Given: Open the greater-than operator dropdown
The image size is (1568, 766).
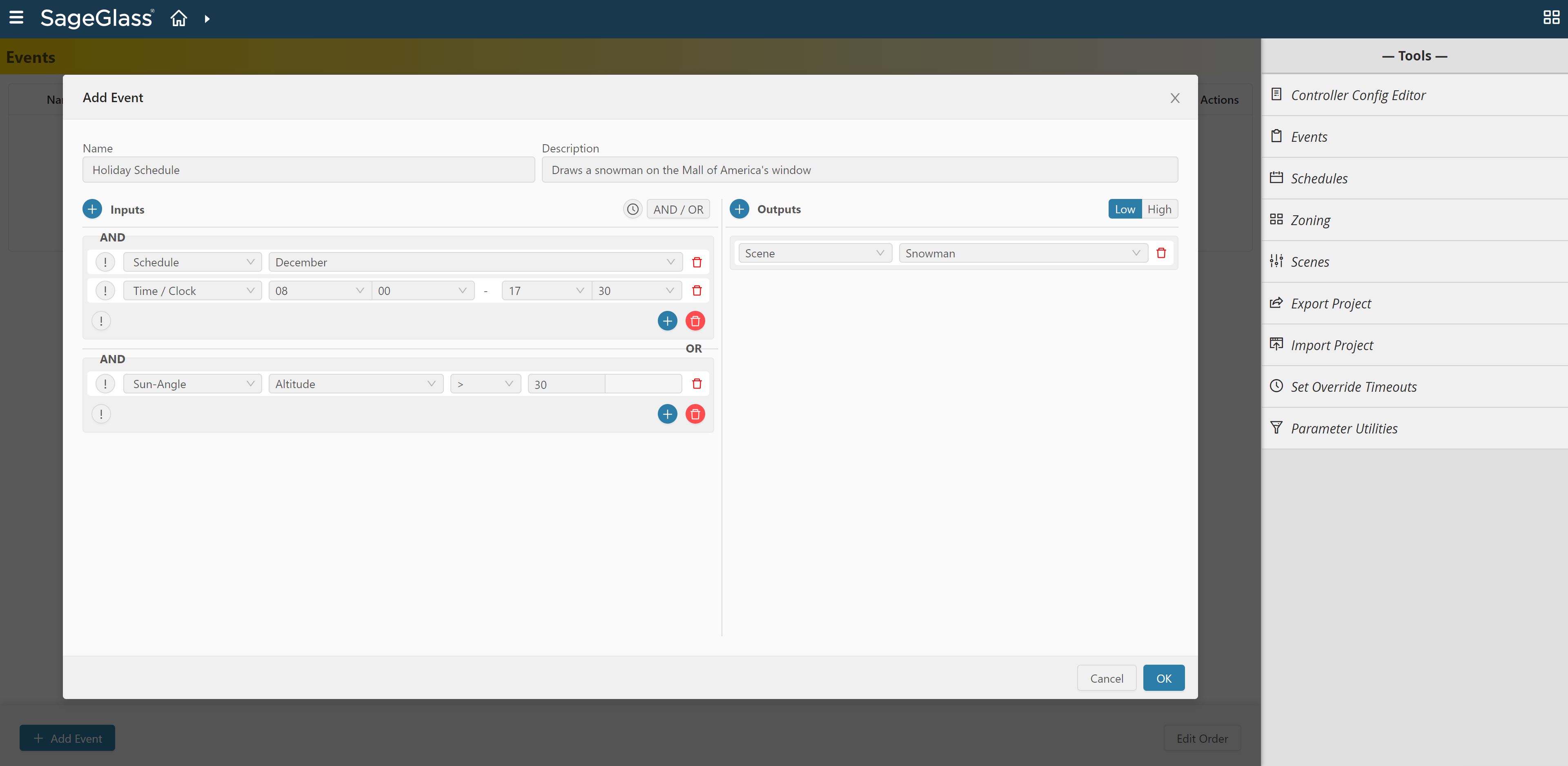Looking at the screenshot, I should click(486, 384).
